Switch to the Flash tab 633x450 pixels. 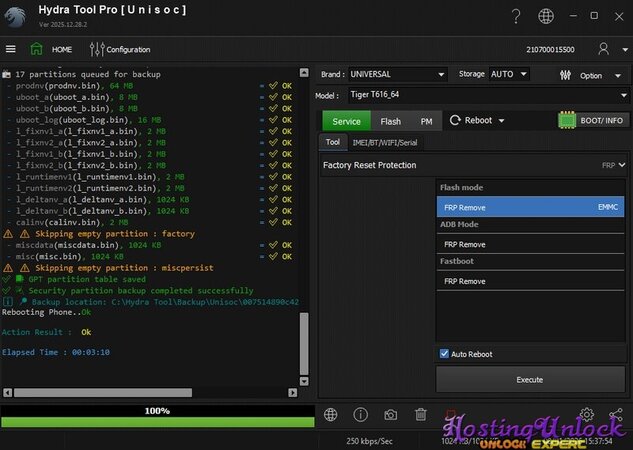point(390,121)
